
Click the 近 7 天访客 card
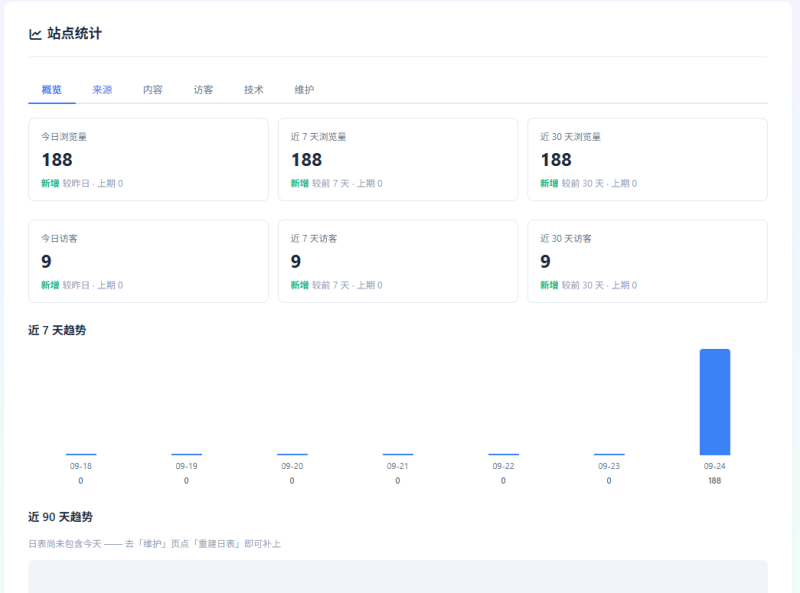[x=398, y=261]
